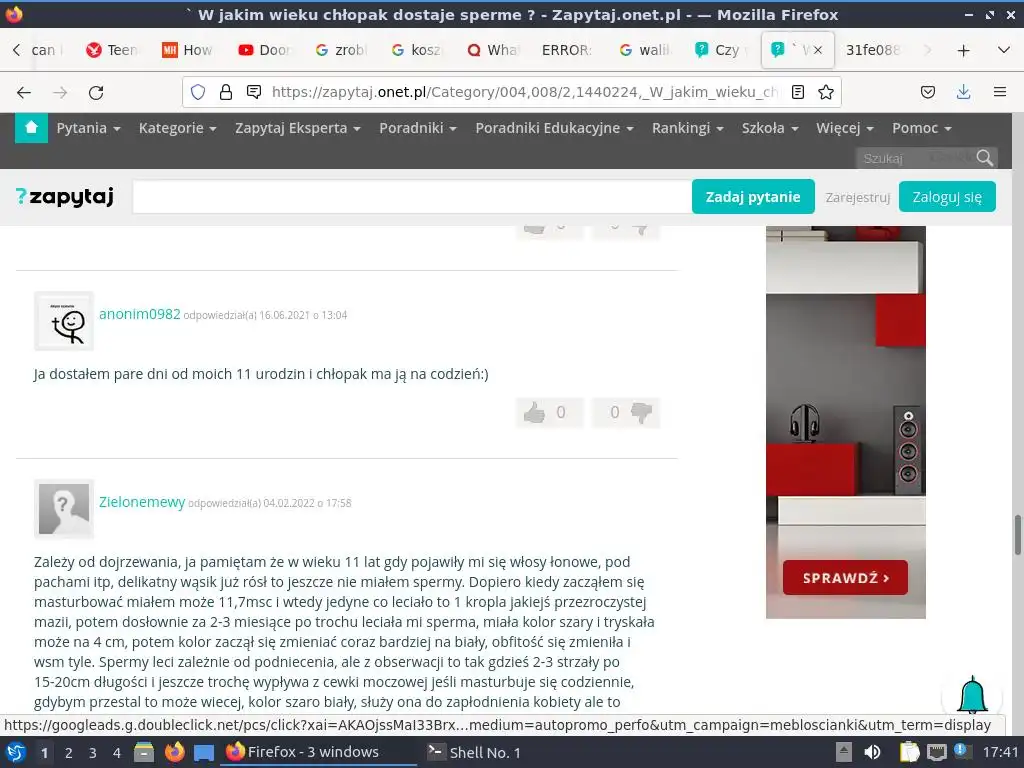Open the Firefox downloads panel
The width and height of the screenshot is (1024, 768).
tap(963, 92)
